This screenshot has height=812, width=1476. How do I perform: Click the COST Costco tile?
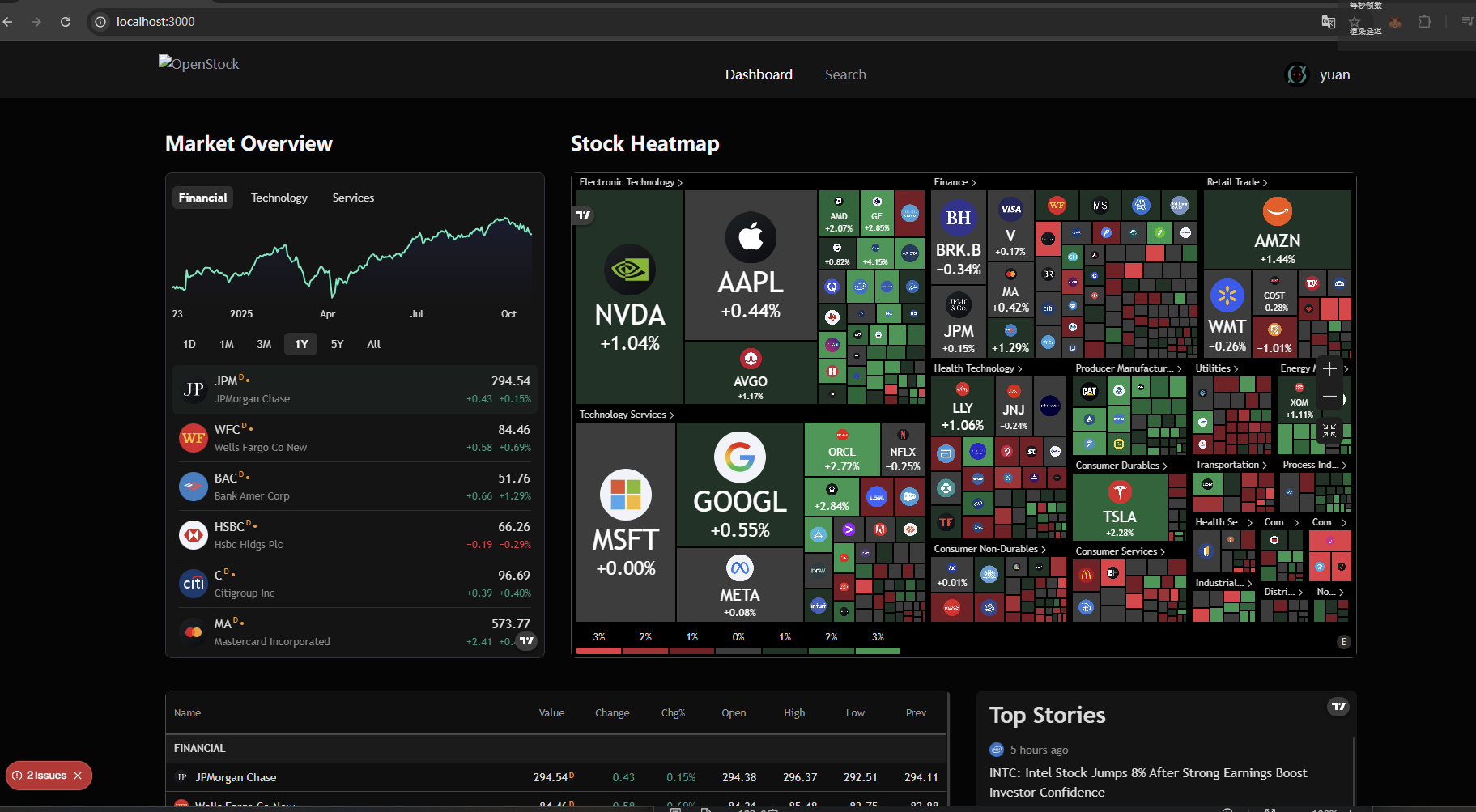coord(1274,293)
